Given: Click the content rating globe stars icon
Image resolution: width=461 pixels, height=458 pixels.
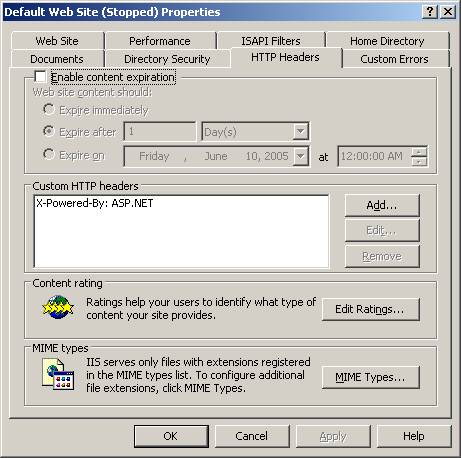Looking at the screenshot, I should point(58,307).
